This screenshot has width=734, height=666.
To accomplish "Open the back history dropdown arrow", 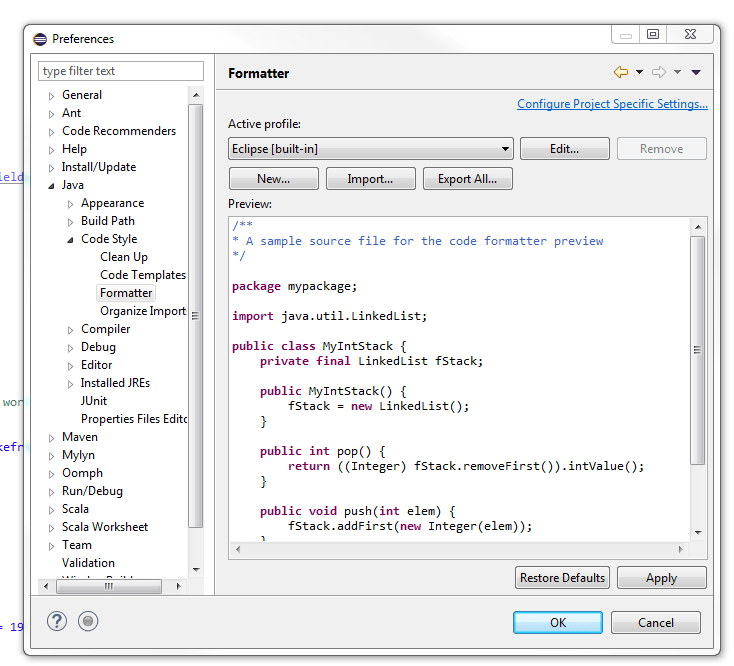I will [639, 72].
